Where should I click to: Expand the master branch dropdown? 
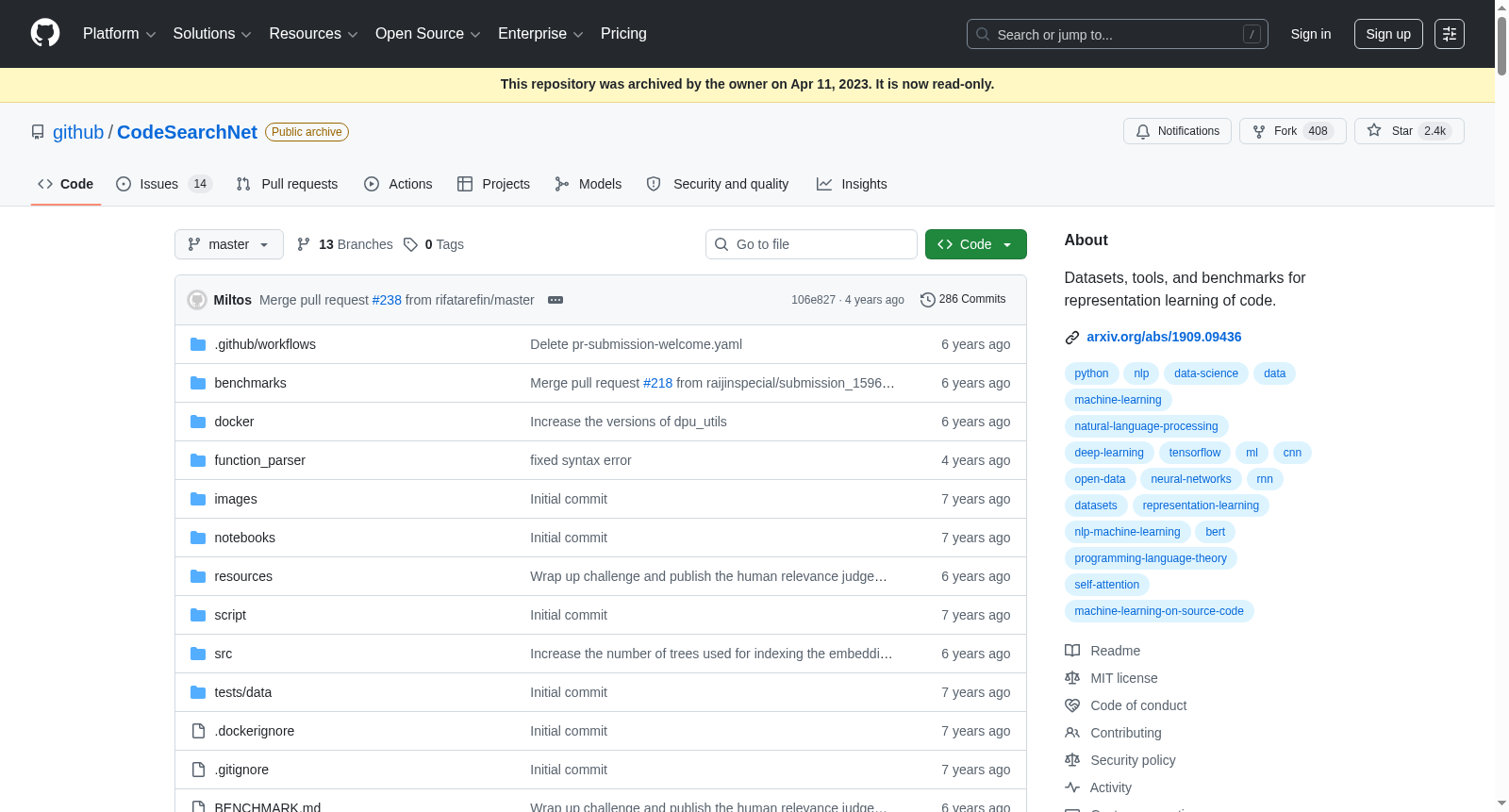229,244
